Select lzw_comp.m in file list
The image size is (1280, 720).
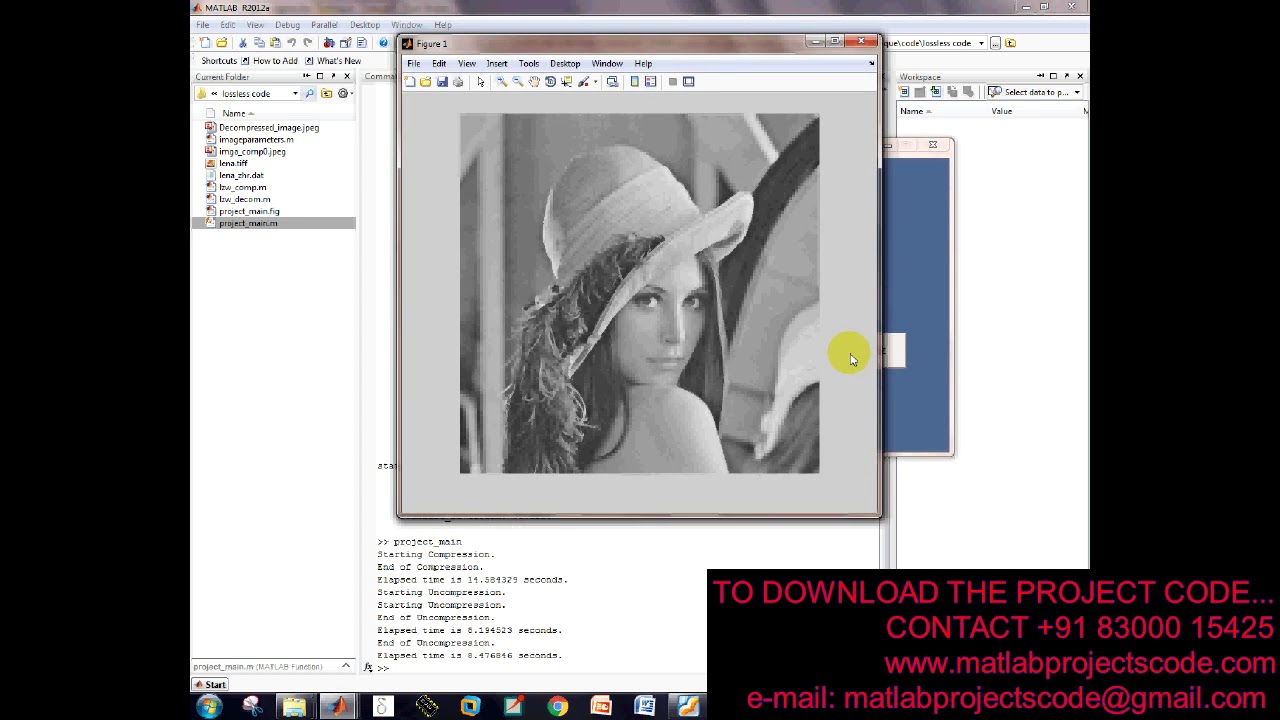243,188
